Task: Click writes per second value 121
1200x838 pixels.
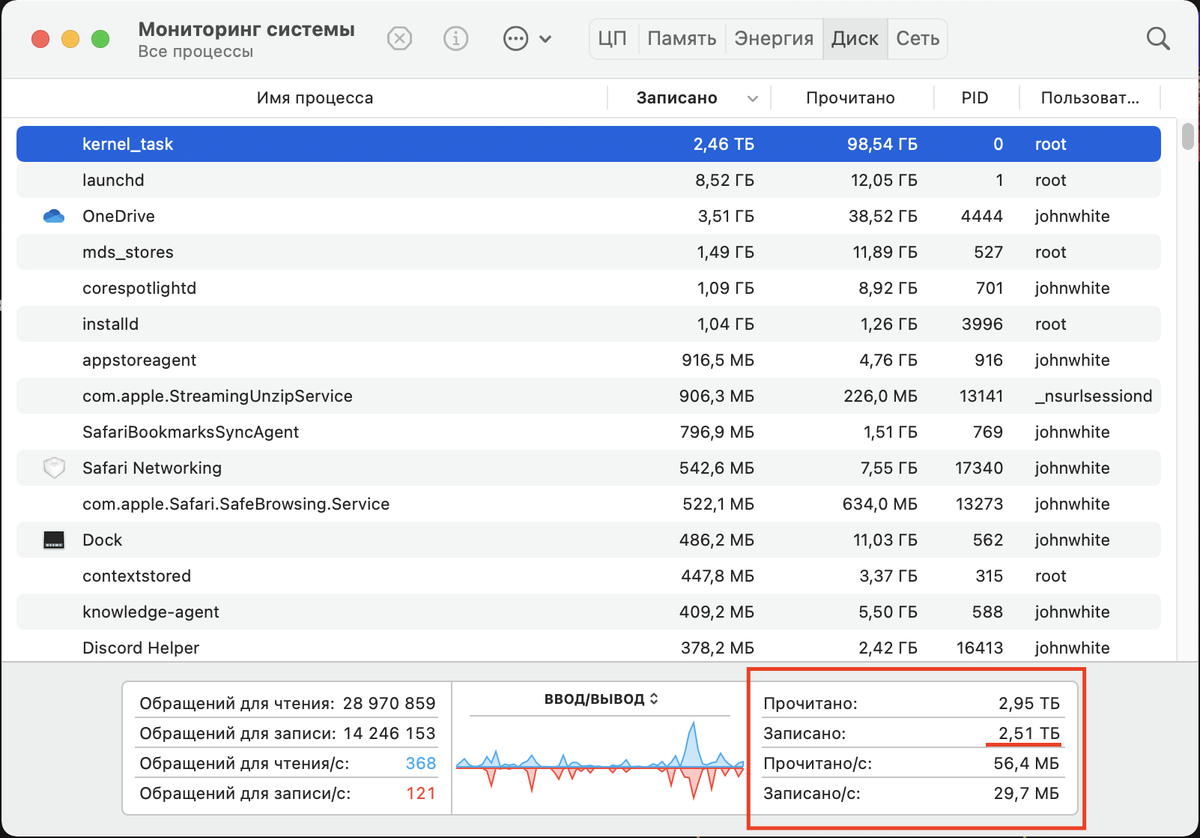Action: click(421, 793)
